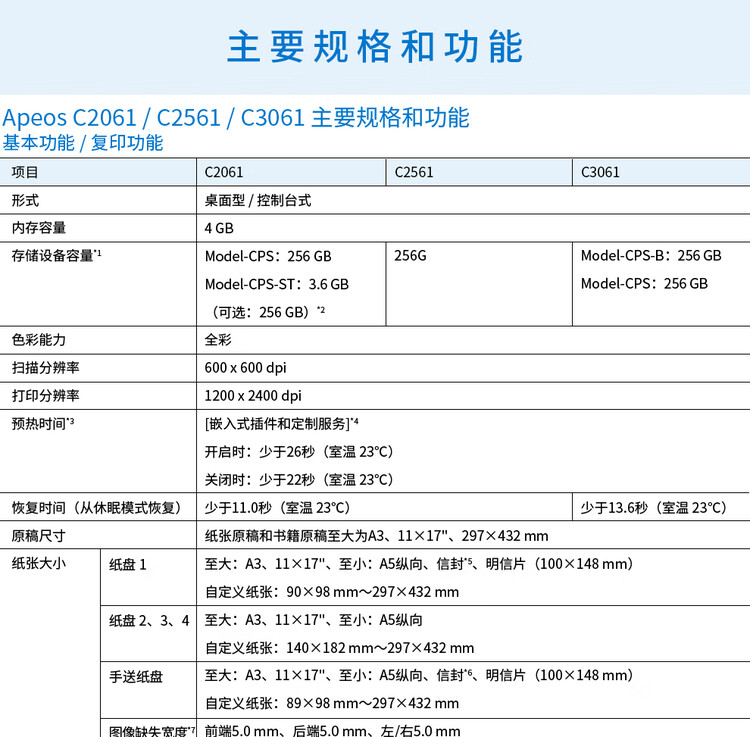750x737 pixels.
Task: Click the line 至大：A3、11×17"、至小：A5纵向 for trays 2-4
Action: tap(314, 620)
